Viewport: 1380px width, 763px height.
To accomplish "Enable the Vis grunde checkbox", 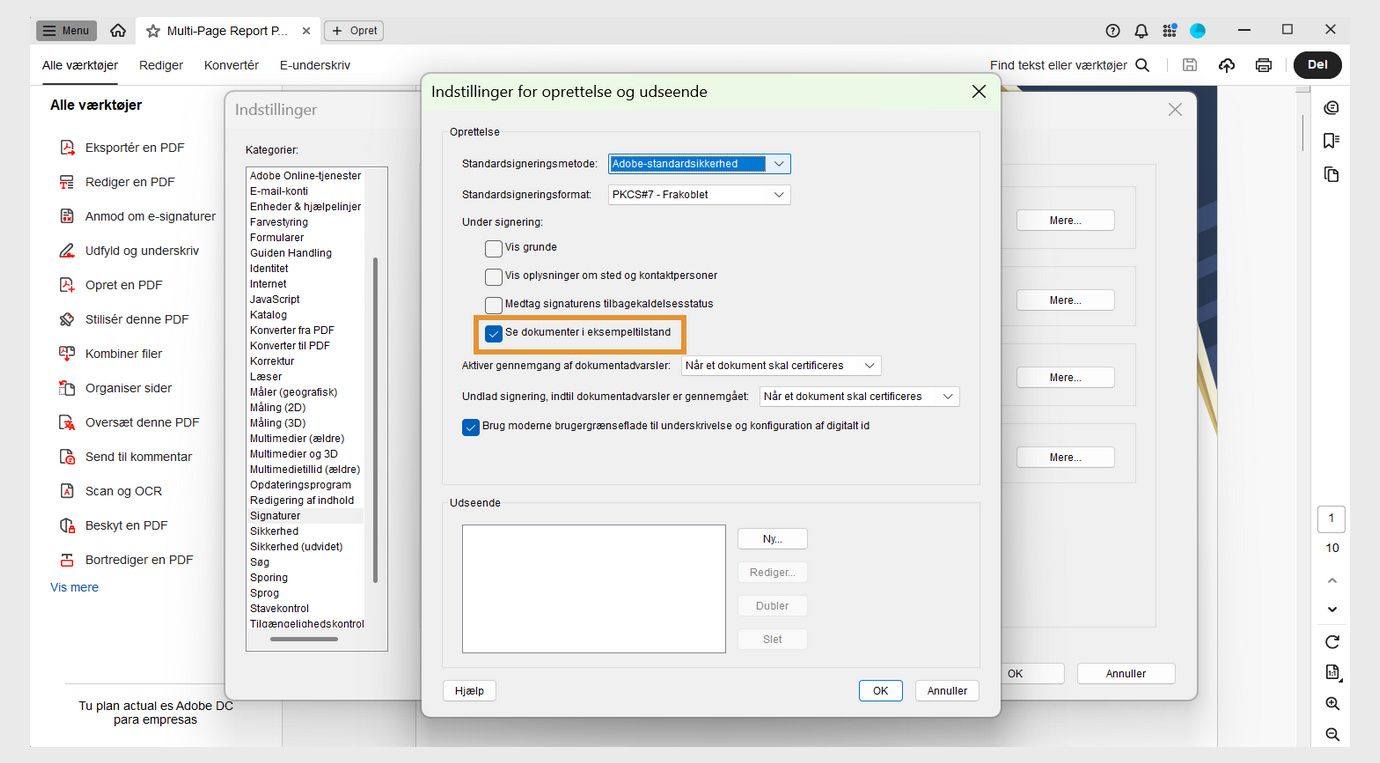I will click(494, 248).
